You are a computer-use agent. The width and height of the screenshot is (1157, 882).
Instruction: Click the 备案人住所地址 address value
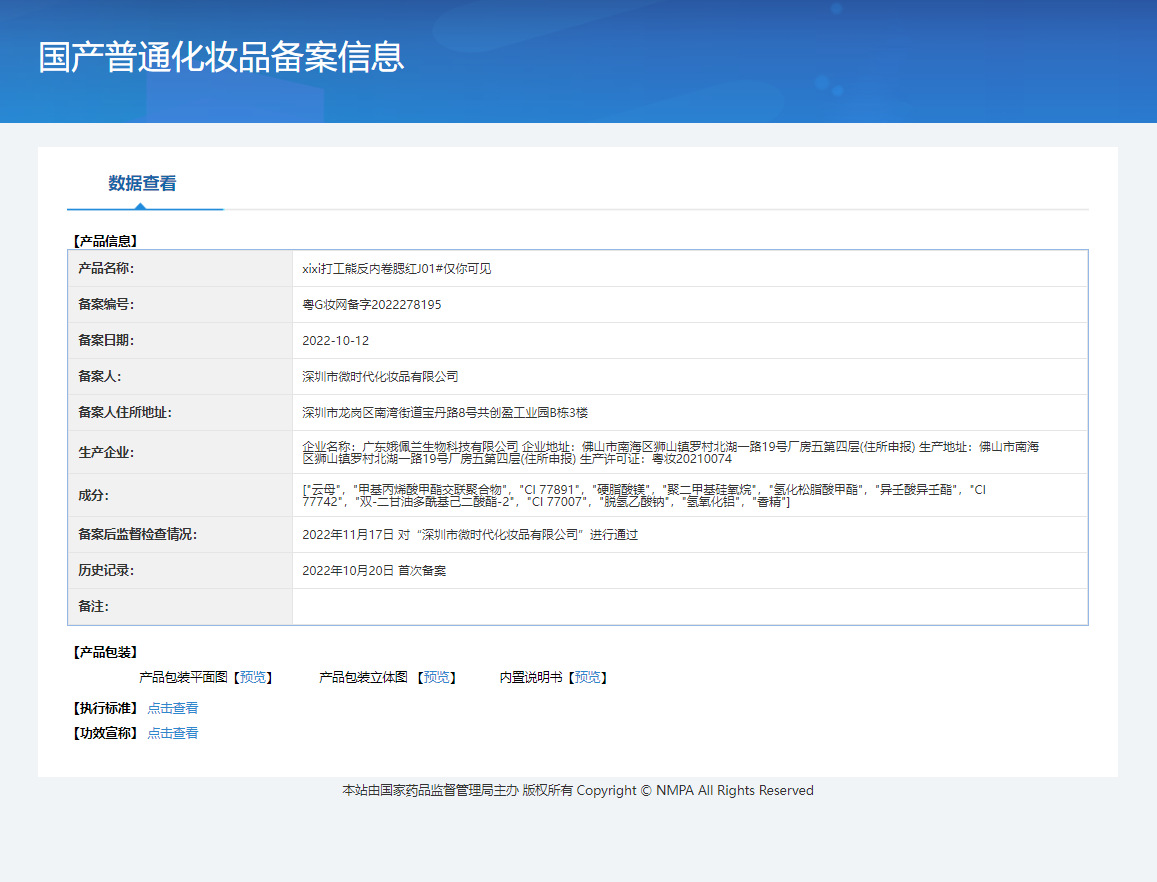445,413
